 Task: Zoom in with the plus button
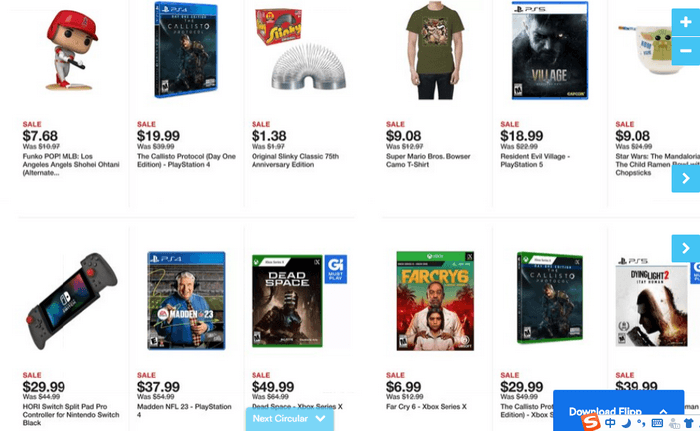pyautogui.click(x=685, y=21)
